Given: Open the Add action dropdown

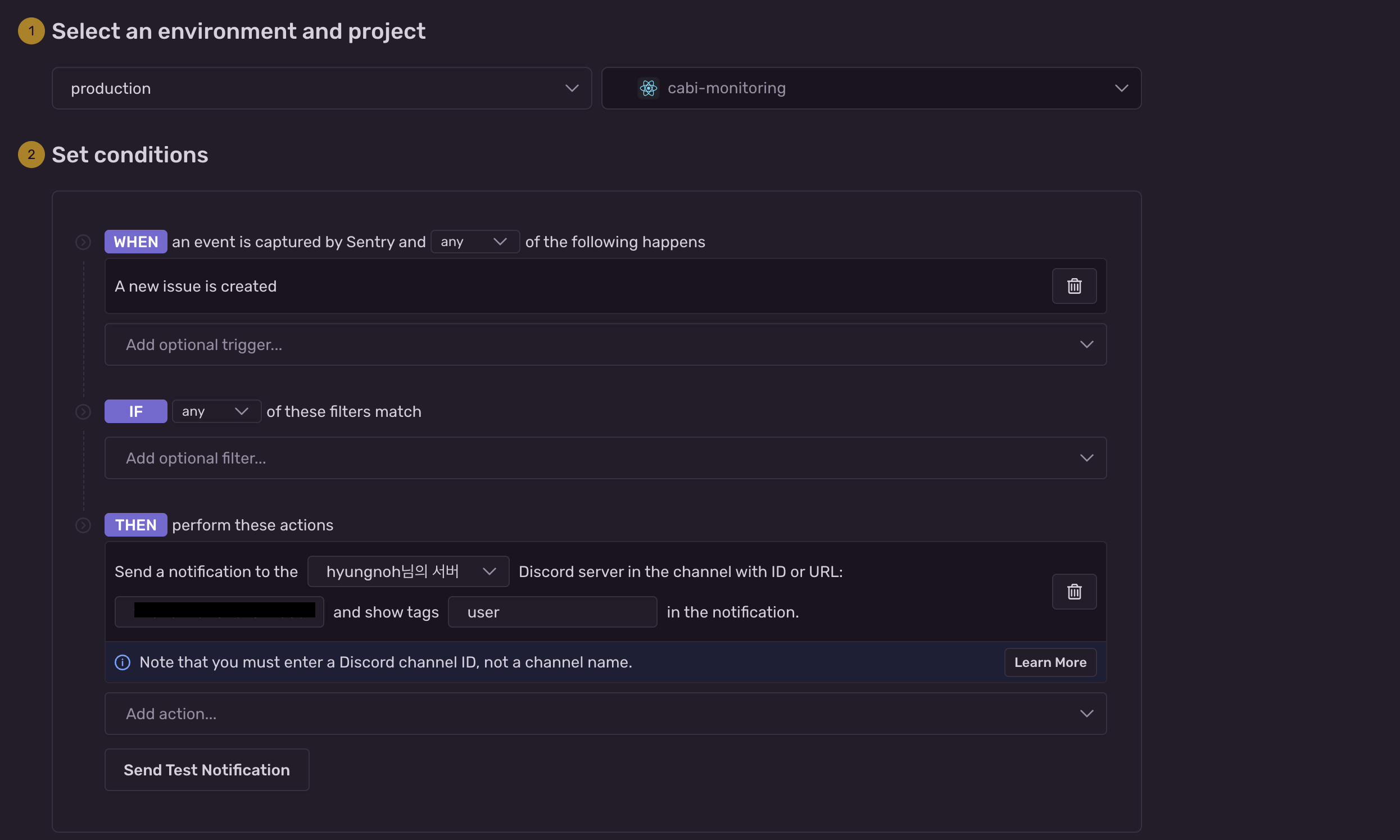Looking at the screenshot, I should point(605,713).
